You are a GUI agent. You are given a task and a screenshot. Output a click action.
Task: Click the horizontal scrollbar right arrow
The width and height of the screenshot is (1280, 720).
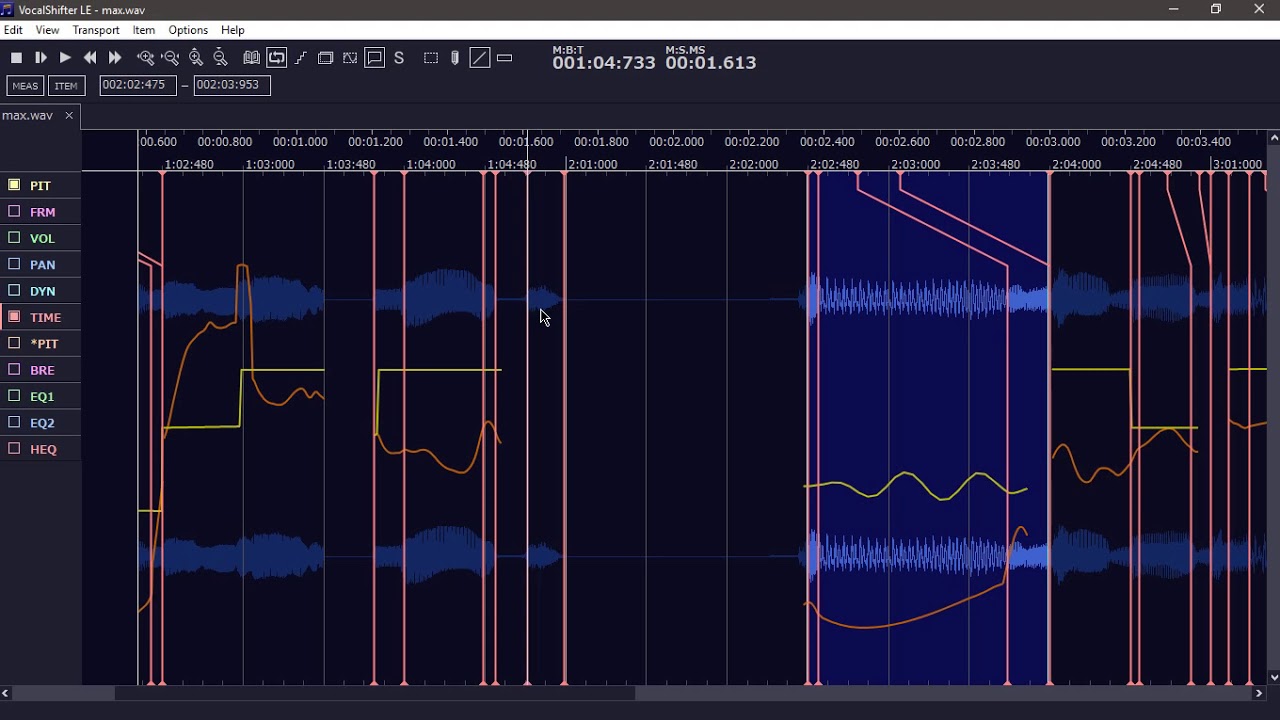point(1259,693)
